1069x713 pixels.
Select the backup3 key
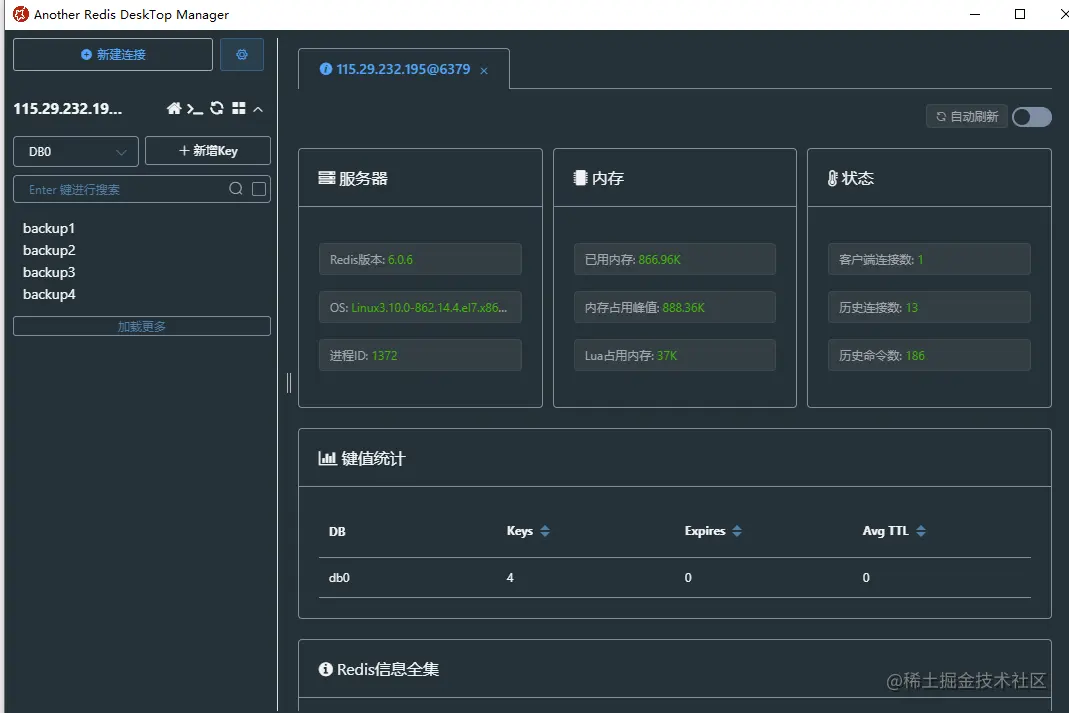point(49,272)
